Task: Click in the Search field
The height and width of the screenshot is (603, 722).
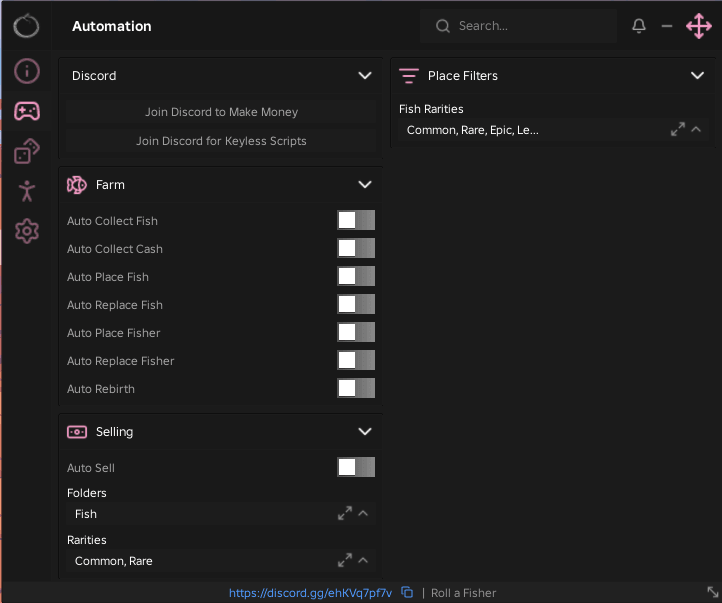Action: pos(518,26)
